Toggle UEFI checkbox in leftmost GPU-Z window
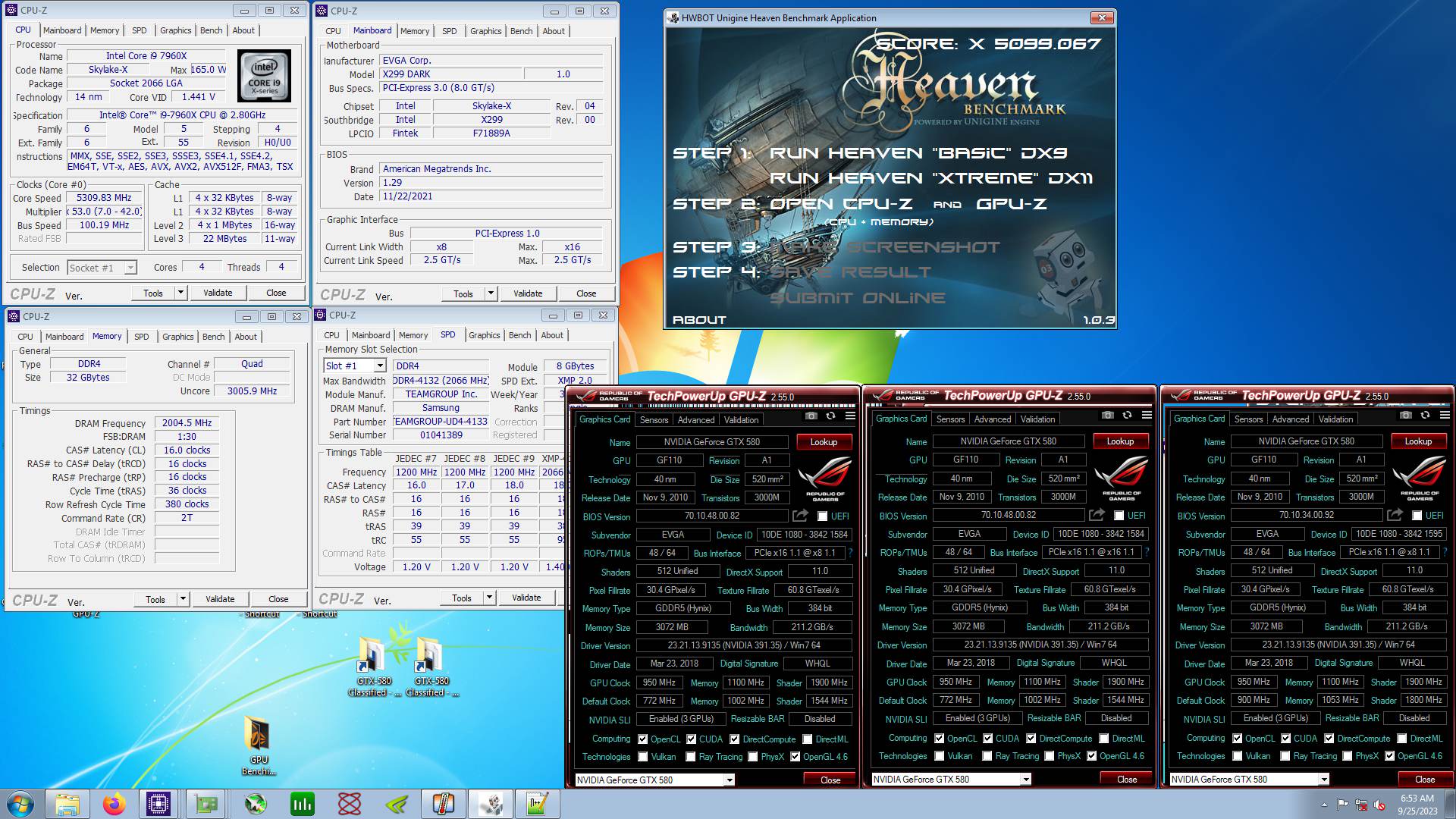This screenshot has height=819, width=1456. (823, 516)
